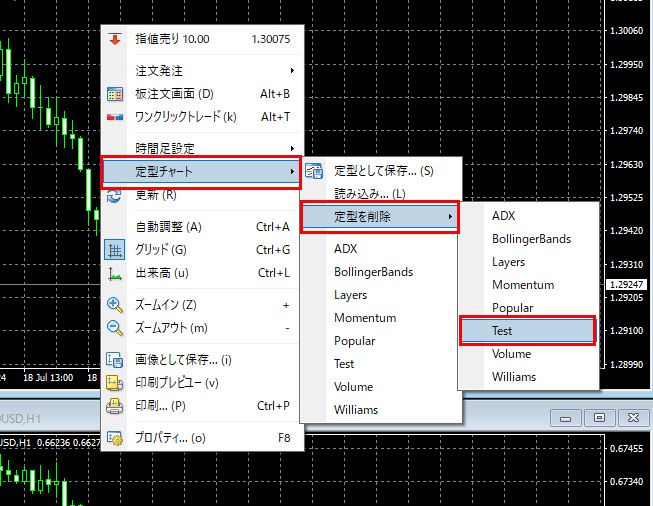The image size is (653, 506).
Task: Click current price label 1.29247
Action: 626,285
